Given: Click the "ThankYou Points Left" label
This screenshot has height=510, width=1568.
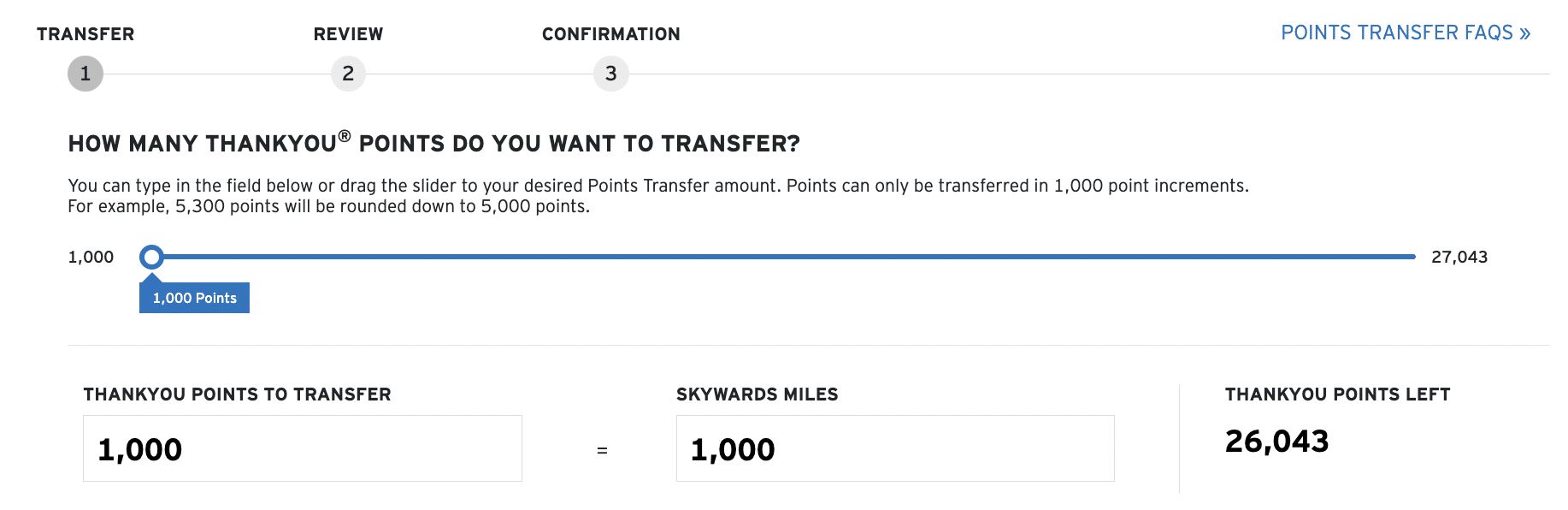Looking at the screenshot, I should (x=1337, y=394).
